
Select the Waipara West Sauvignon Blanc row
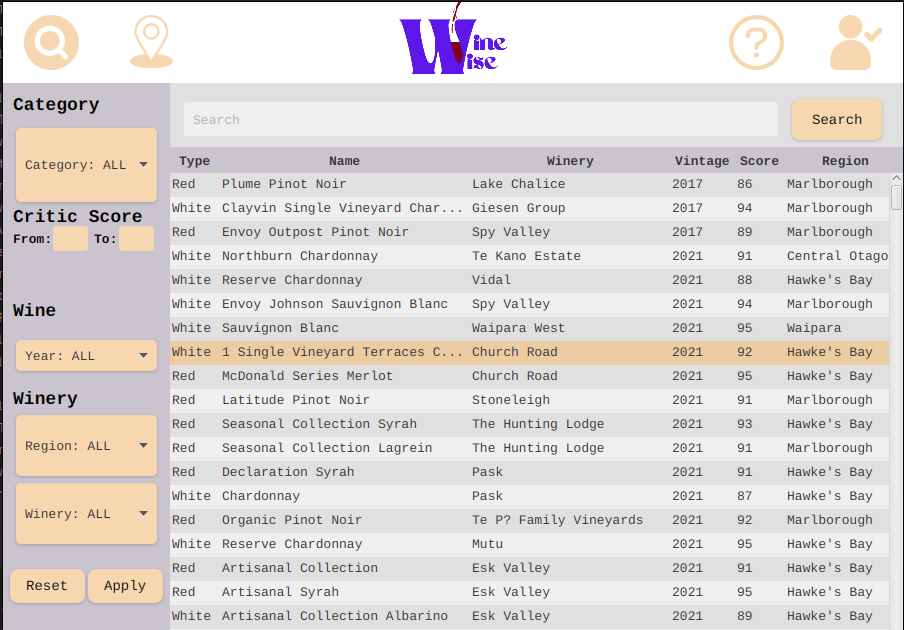tap(529, 328)
